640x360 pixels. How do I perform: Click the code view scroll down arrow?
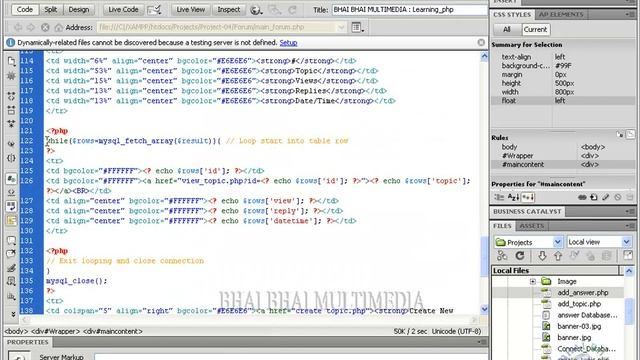pos(484,309)
